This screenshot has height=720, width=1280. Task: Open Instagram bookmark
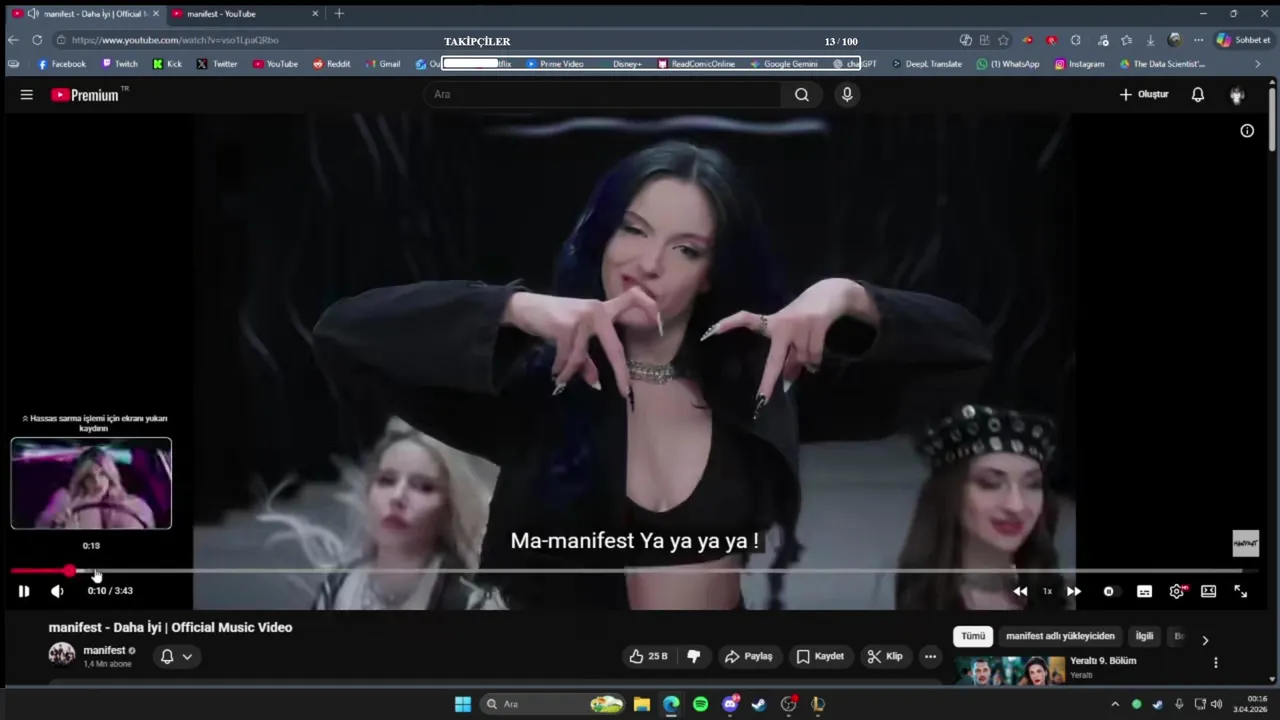[1080, 64]
